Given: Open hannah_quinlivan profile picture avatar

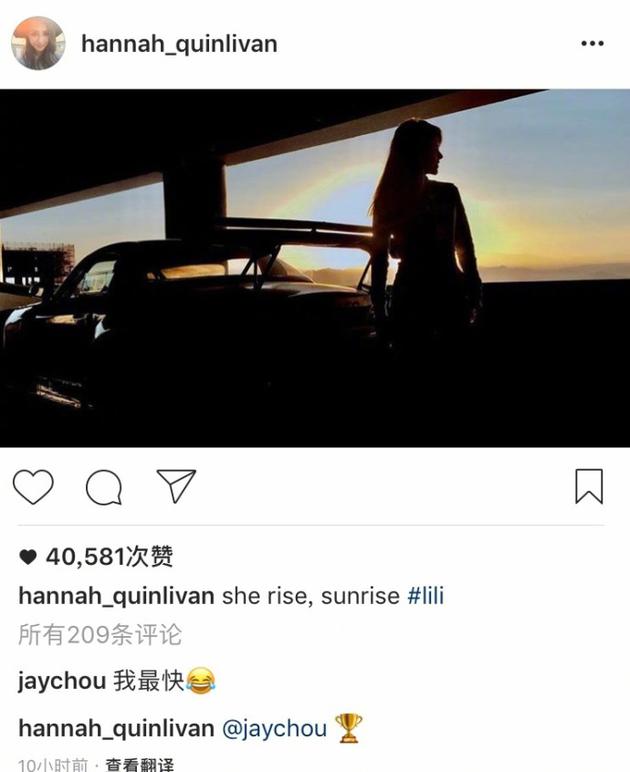Looking at the screenshot, I should (x=38, y=43).
